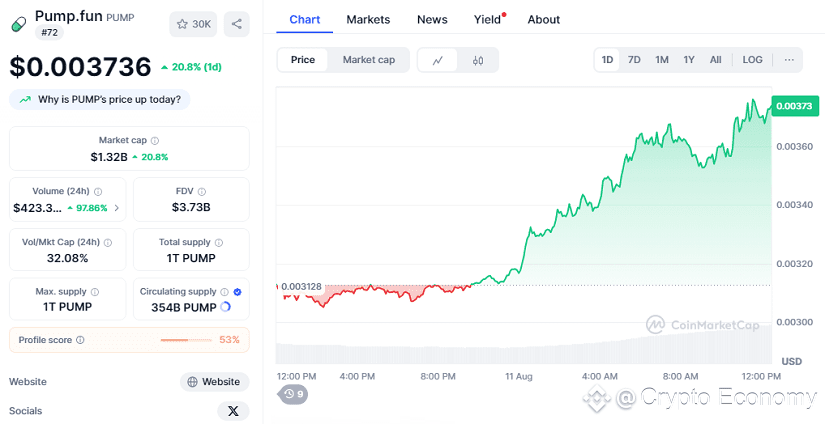This screenshot has width=825, height=424.
Task: Click the 11 Aug date label
Action: click(519, 377)
